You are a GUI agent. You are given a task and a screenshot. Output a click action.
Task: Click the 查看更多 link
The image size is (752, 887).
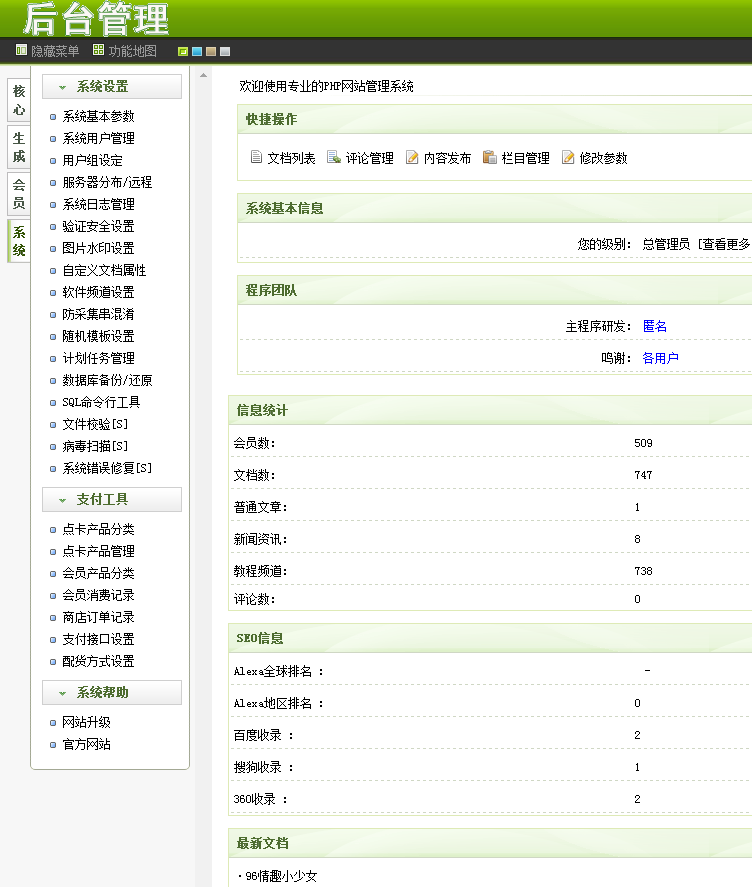click(x=726, y=244)
